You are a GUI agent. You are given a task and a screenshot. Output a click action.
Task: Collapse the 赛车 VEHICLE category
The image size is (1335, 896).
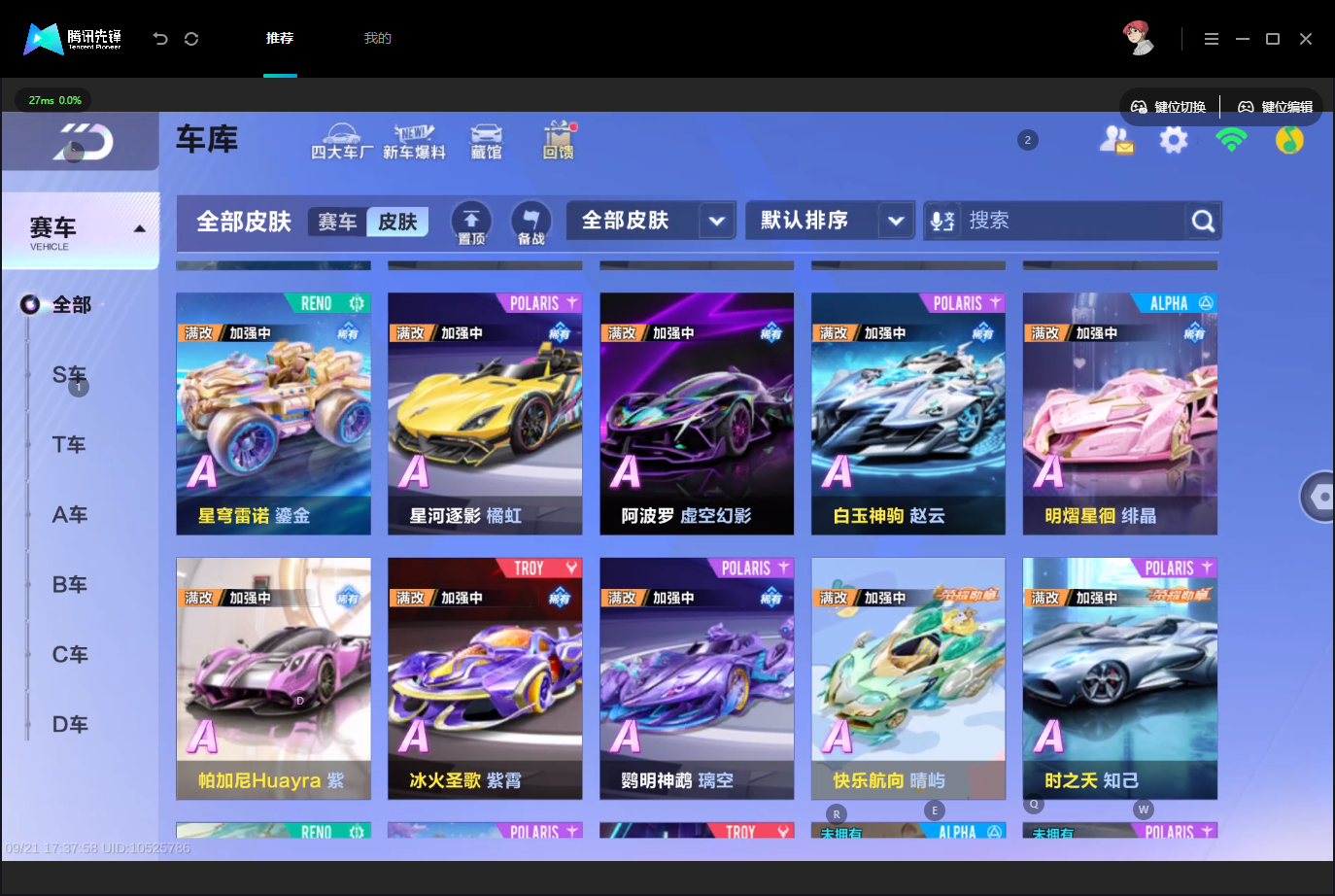click(x=81, y=231)
